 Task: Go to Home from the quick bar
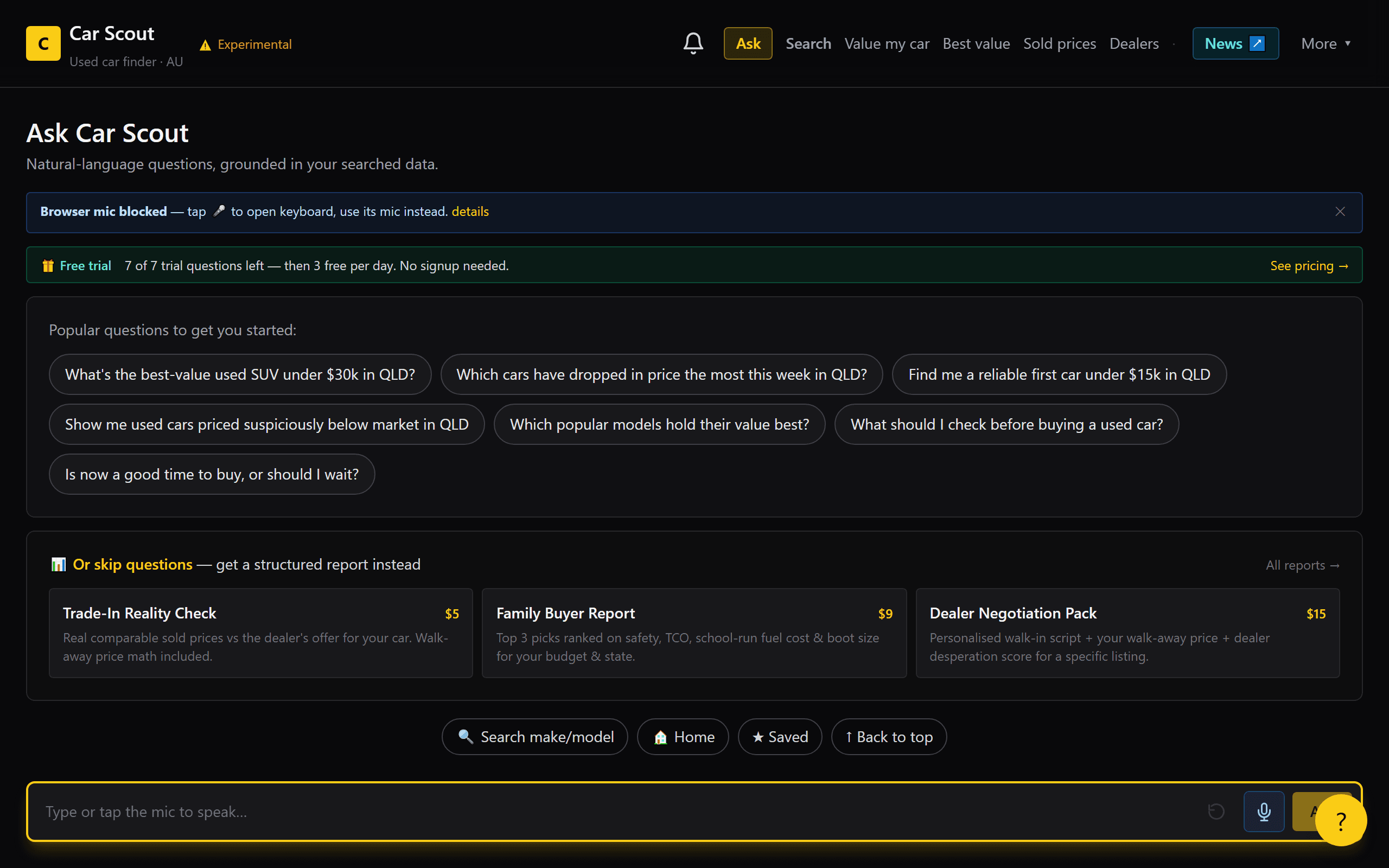(683, 737)
